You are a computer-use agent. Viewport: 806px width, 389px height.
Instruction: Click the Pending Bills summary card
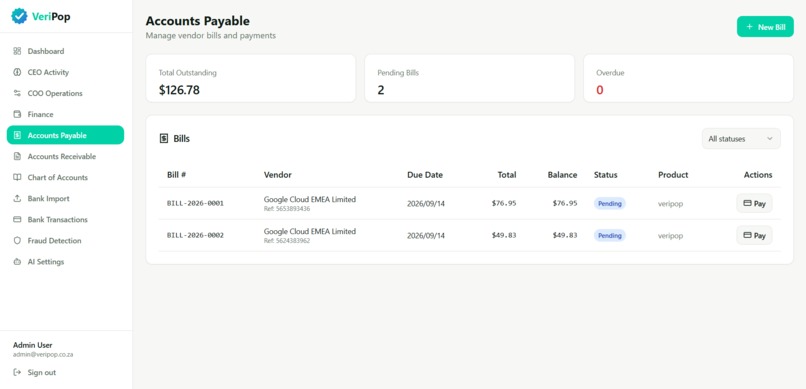(x=469, y=78)
